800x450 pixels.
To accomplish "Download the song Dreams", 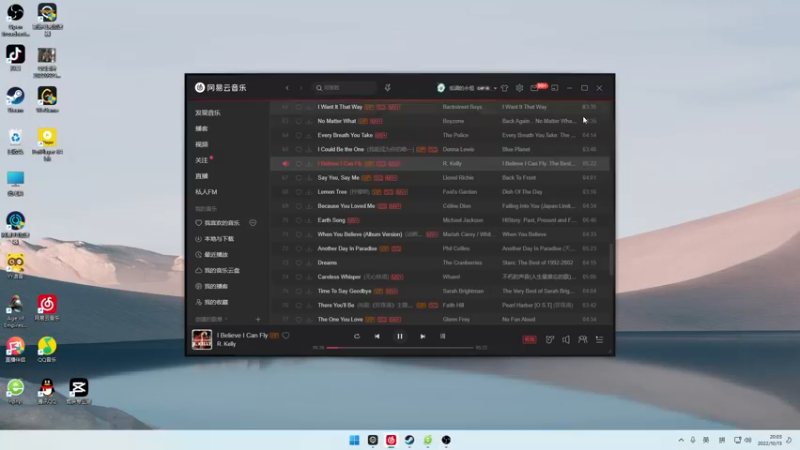I will tap(309, 263).
